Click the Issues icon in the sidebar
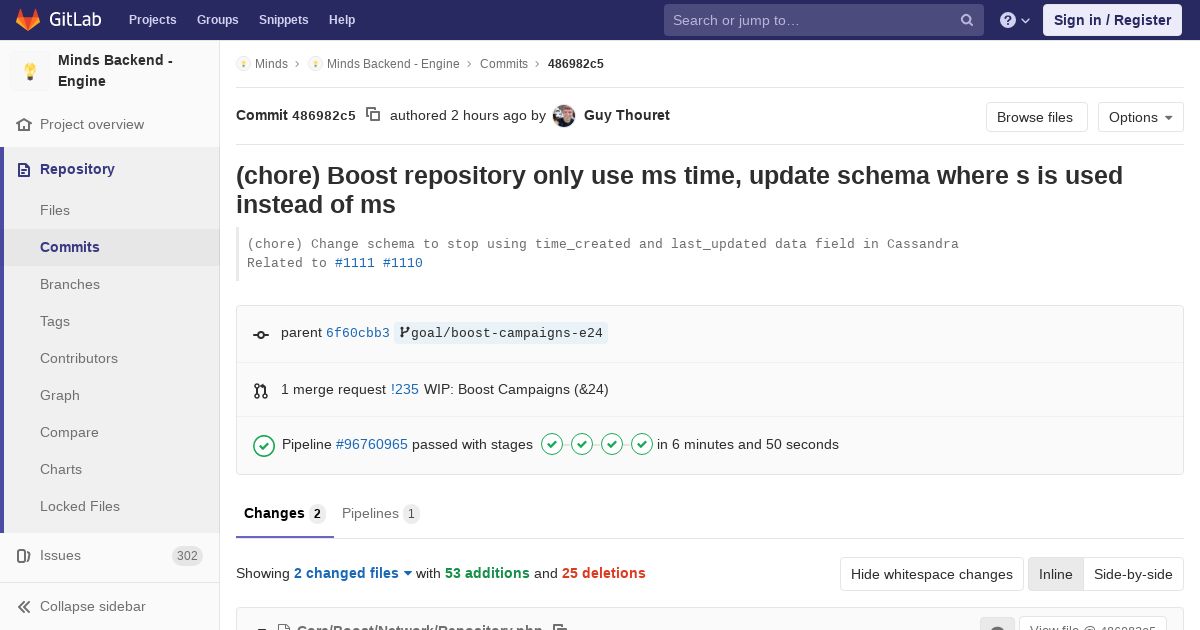This screenshot has width=1200, height=630. (x=24, y=556)
